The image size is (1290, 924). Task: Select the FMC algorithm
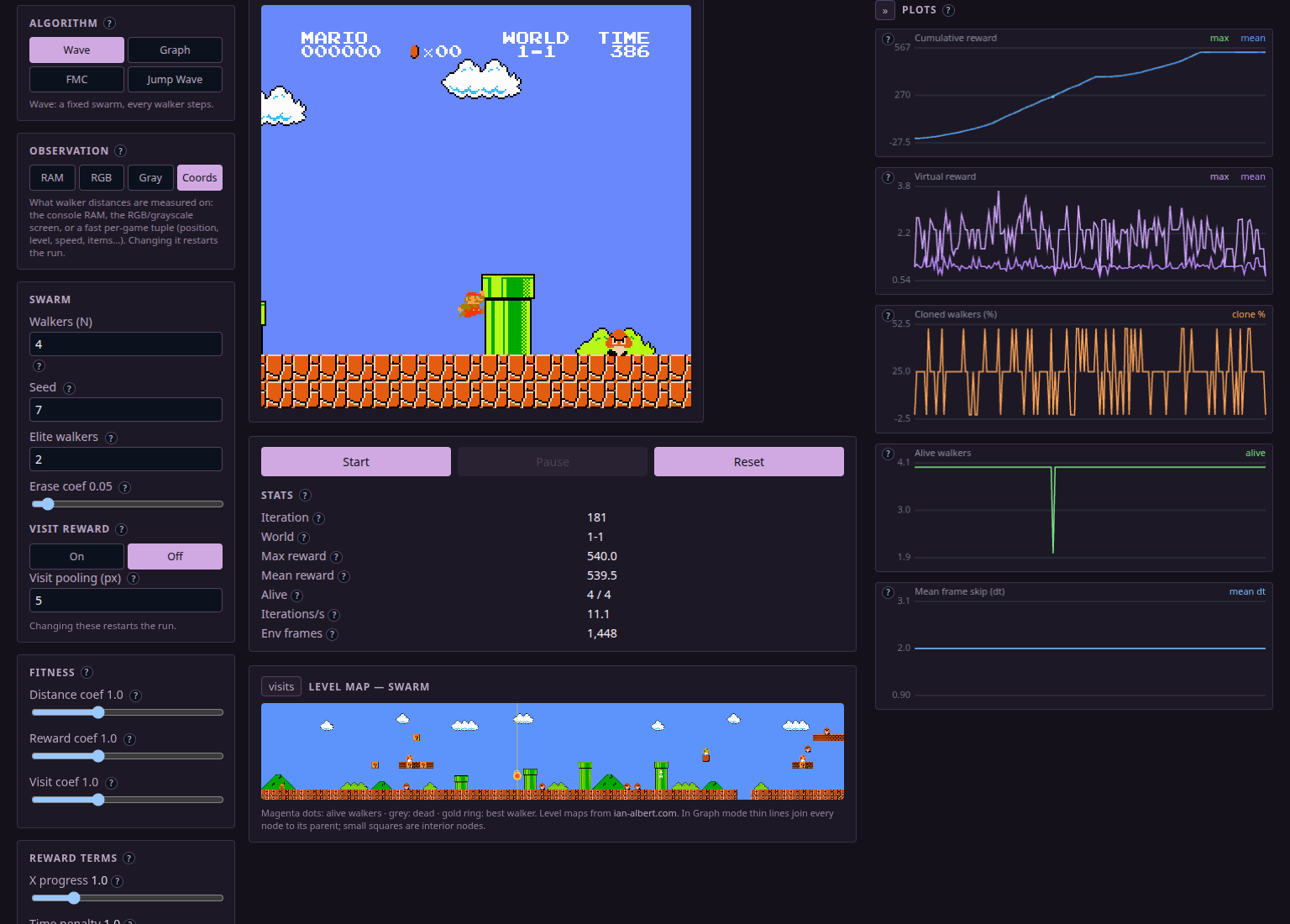coord(76,80)
